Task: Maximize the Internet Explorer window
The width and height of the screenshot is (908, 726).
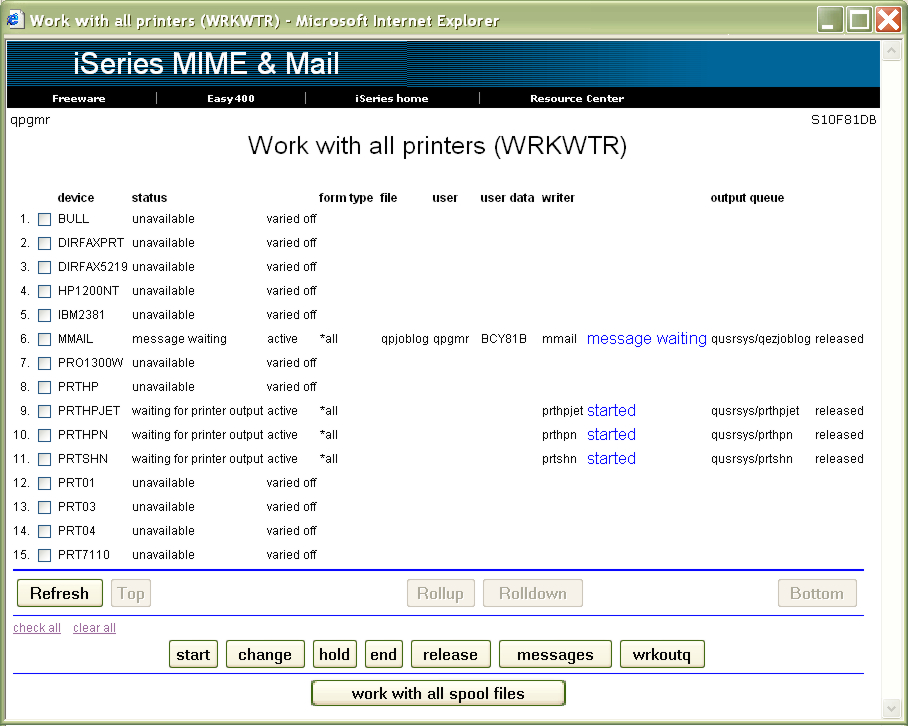Action: 859,20
